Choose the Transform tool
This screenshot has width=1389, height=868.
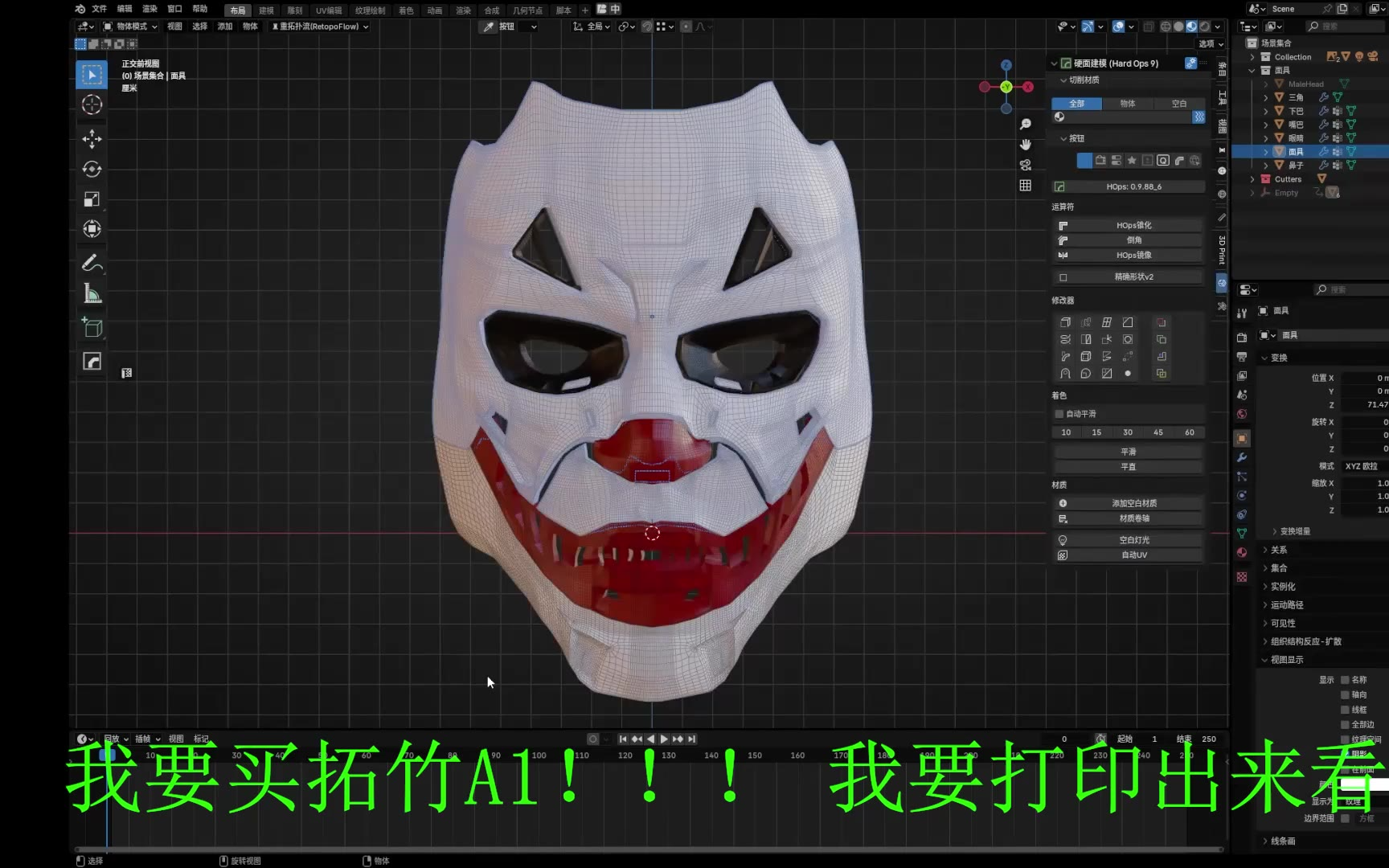coord(92,229)
